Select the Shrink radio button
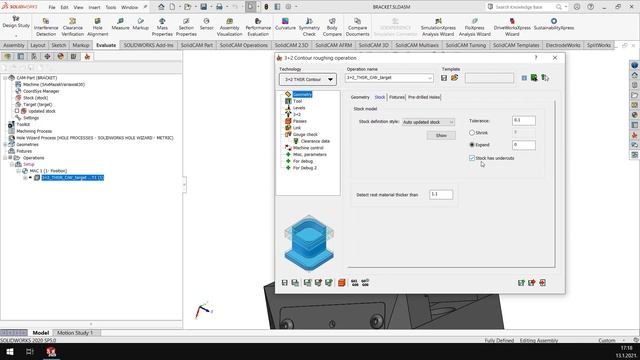The image size is (640, 360). 472,133
